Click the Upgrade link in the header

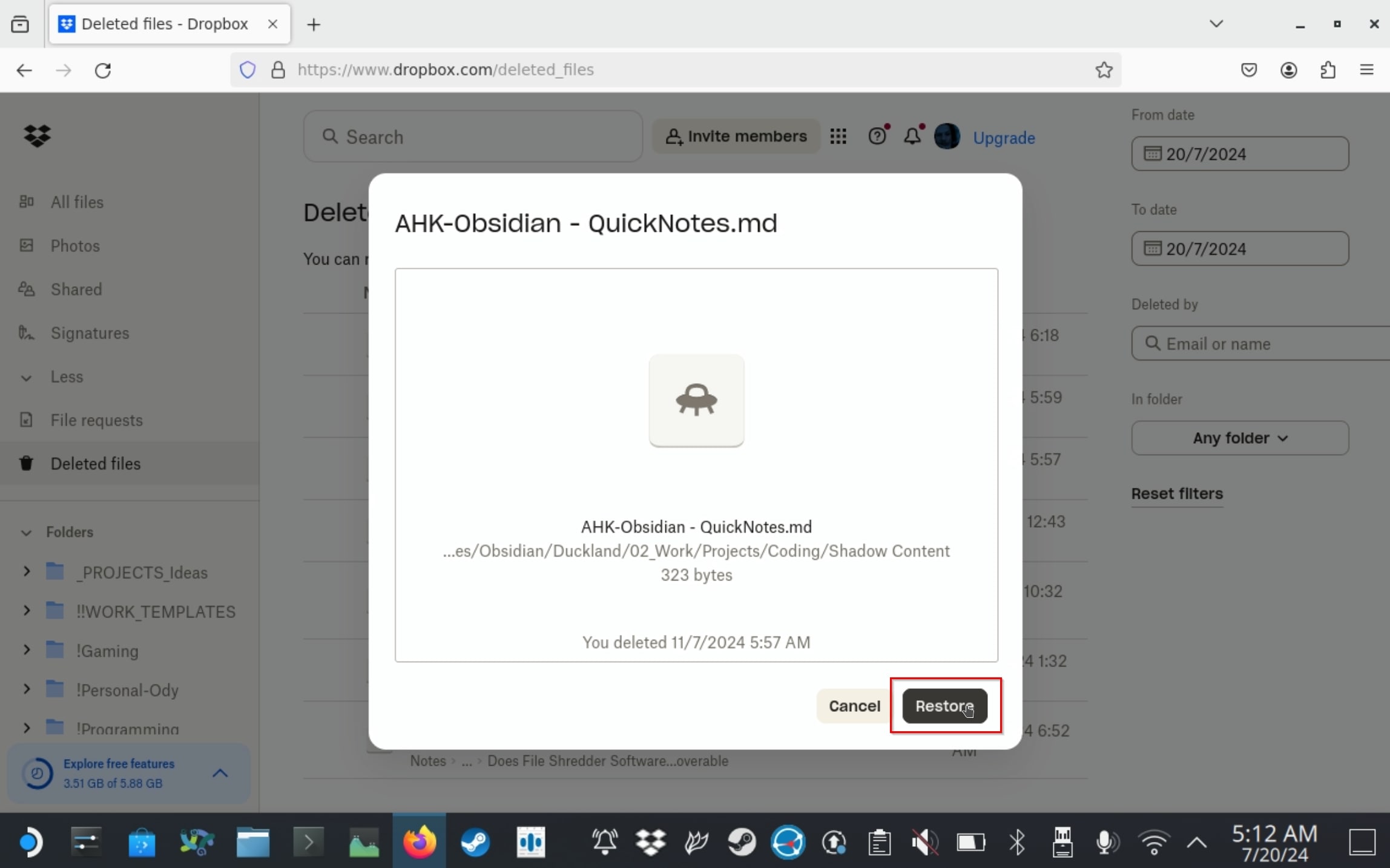(1003, 138)
